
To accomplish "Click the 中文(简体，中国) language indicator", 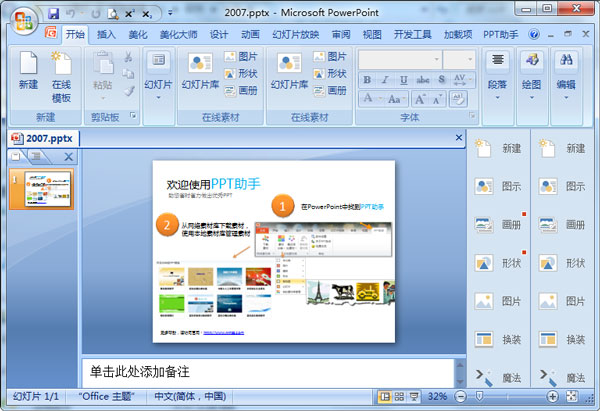I will point(190,396).
